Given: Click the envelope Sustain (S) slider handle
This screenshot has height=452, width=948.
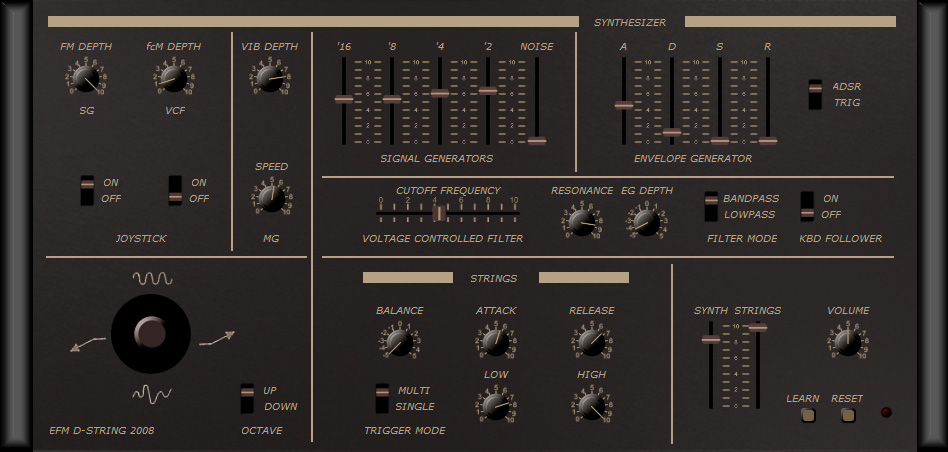Looking at the screenshot, I should point(719,141).
